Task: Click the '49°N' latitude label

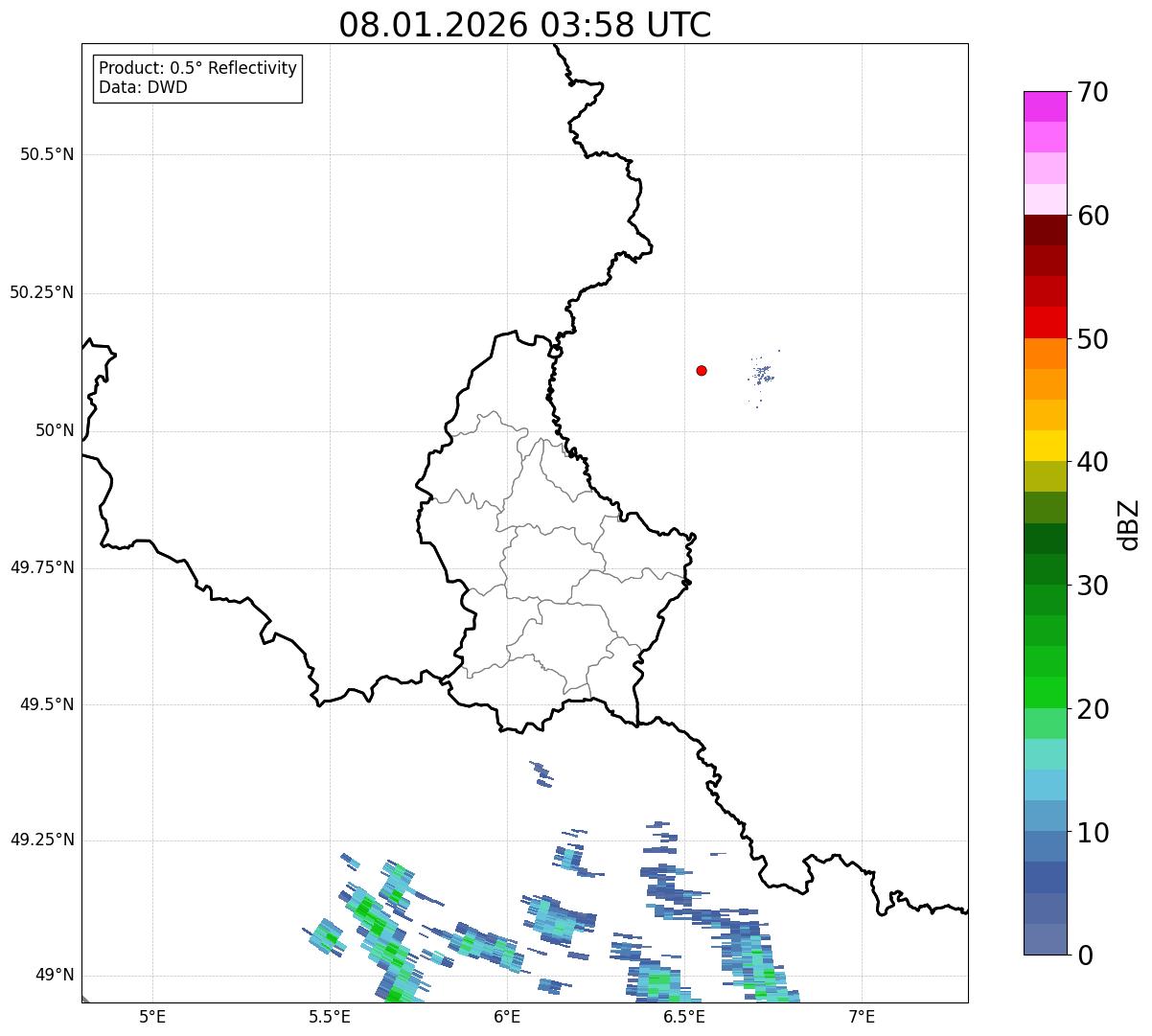Action: pos(55,975)
